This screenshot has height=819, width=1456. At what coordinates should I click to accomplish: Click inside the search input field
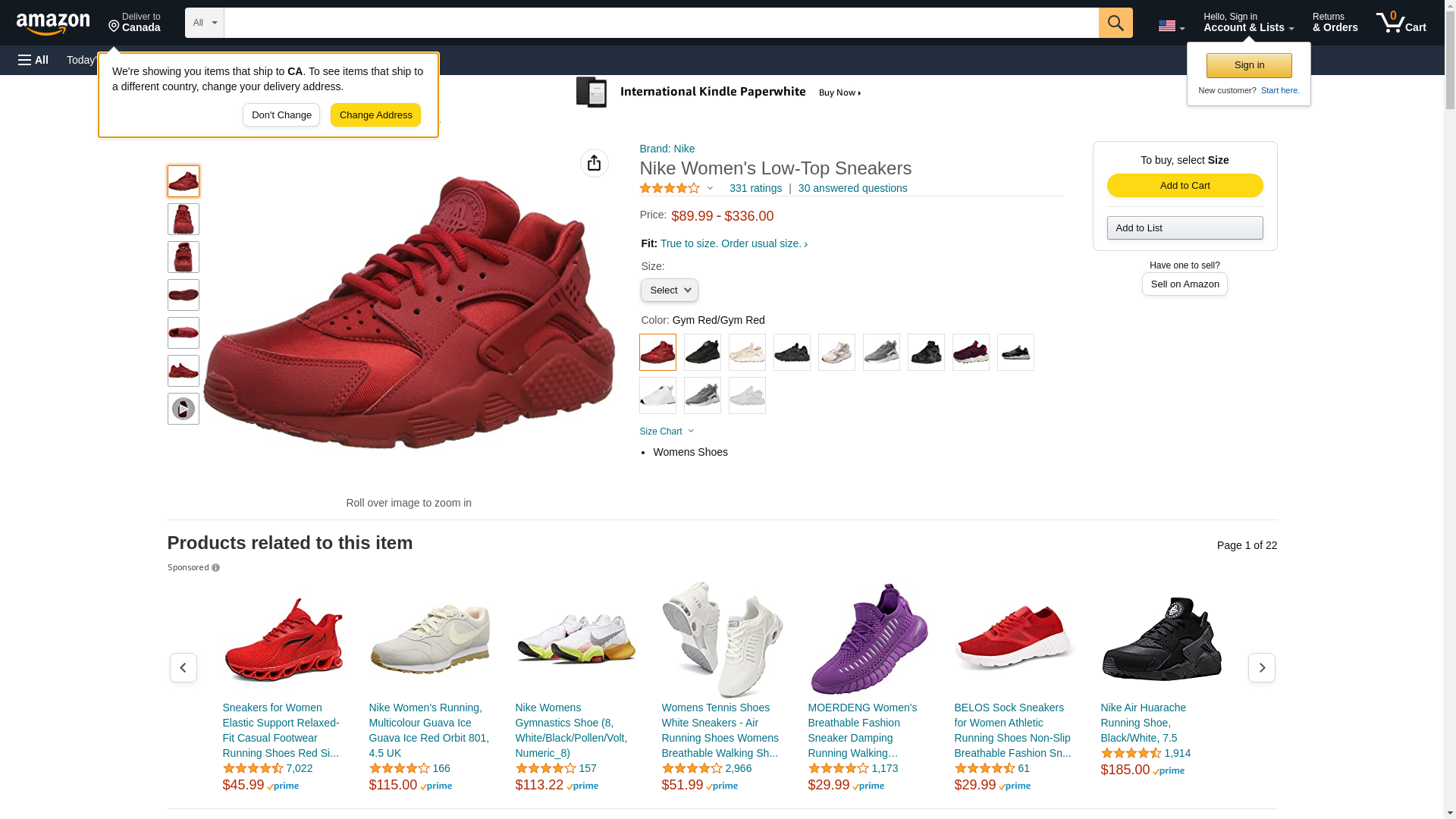point(660,23)
